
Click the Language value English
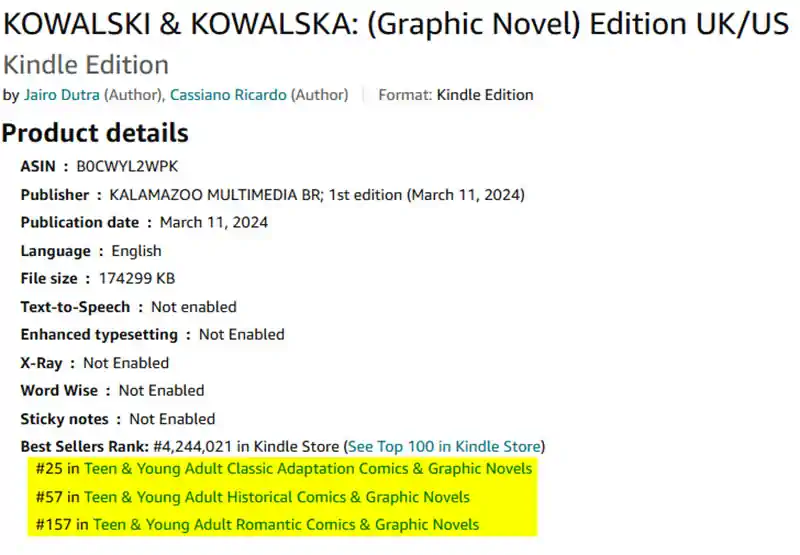coord(136,251)
